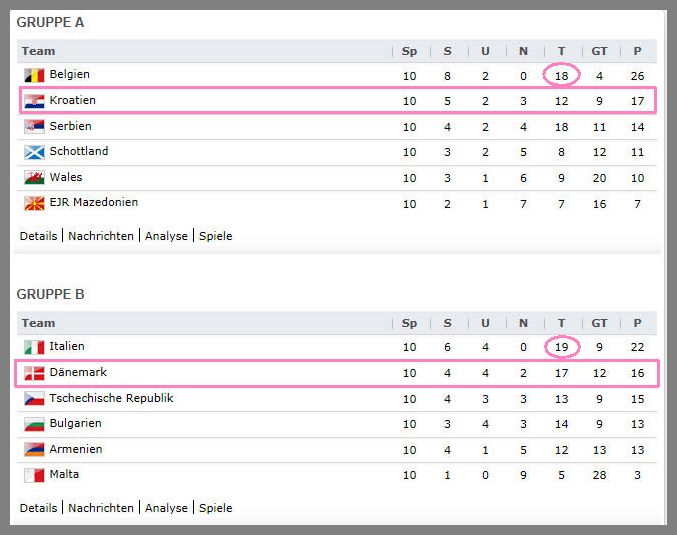Click the Dänemark flag icon

click(34, 373)
